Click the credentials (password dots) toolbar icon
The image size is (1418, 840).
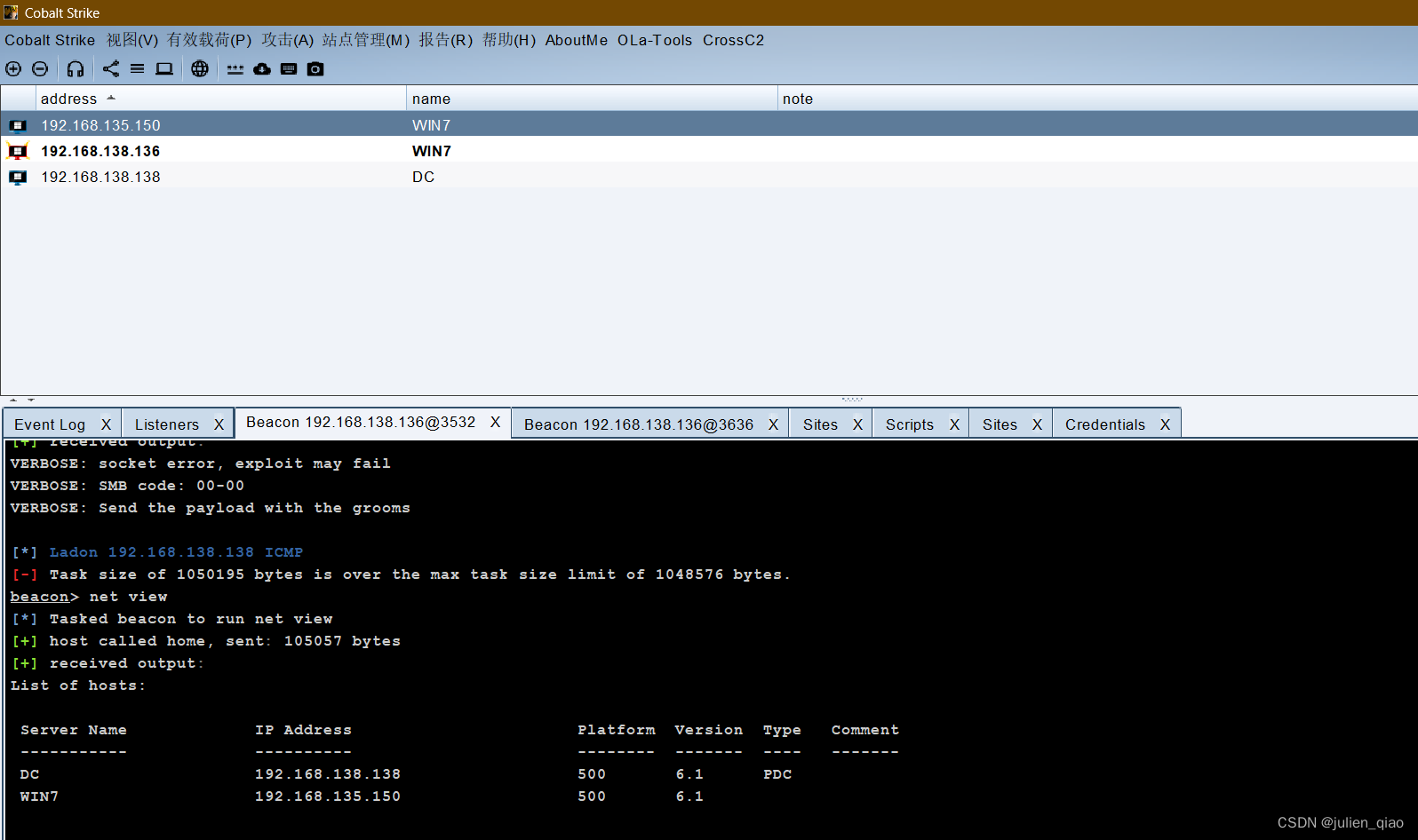click(x=235, y=68)
